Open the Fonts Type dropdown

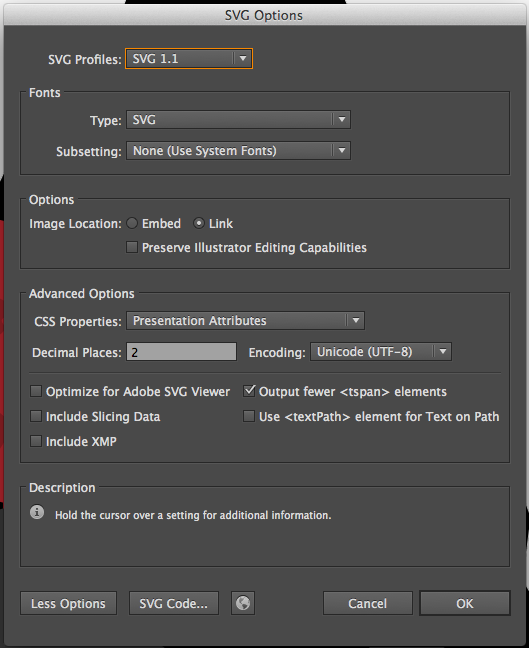pos(238,119)
